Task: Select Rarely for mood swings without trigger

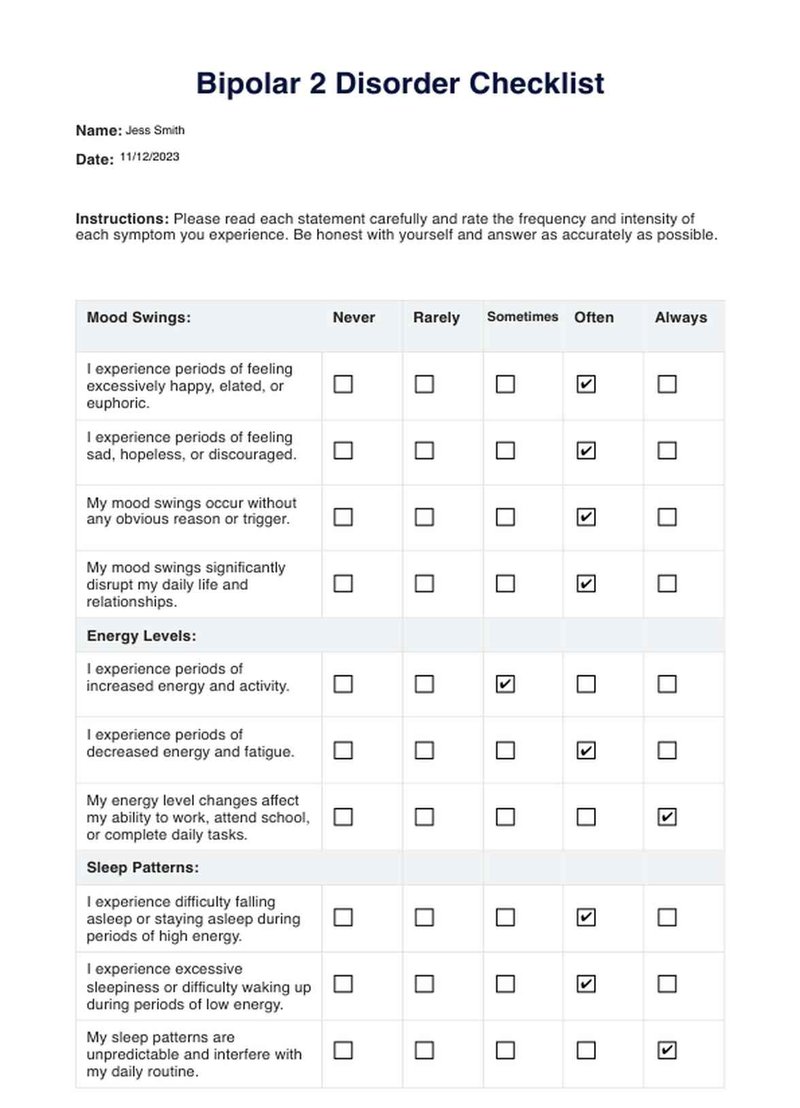Action: (x=424, y=517)
